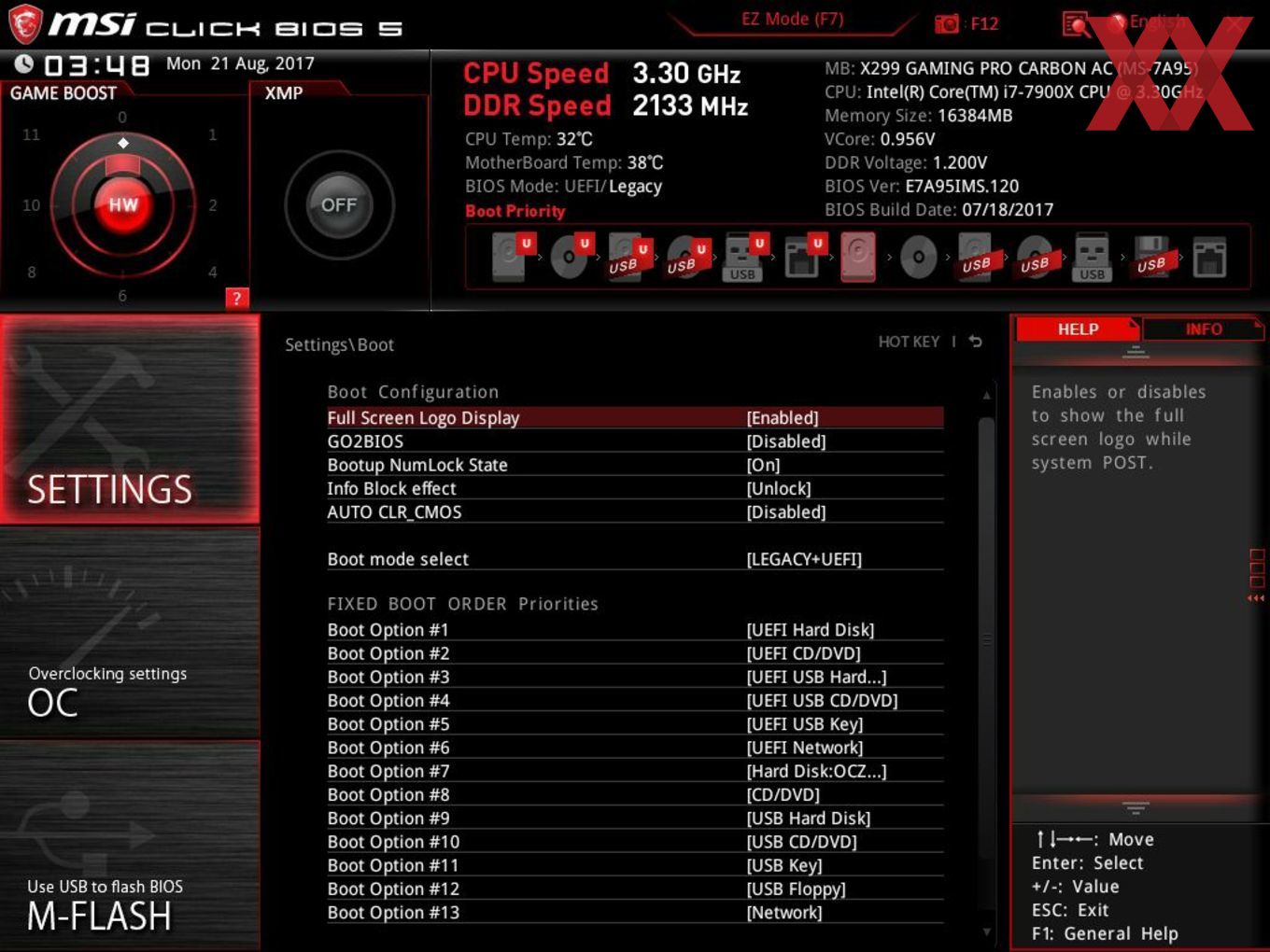Select Boot Option #8 CD/DVD value
The width and height of the screenshot is (1270, 952).
(x=783, y=794)
